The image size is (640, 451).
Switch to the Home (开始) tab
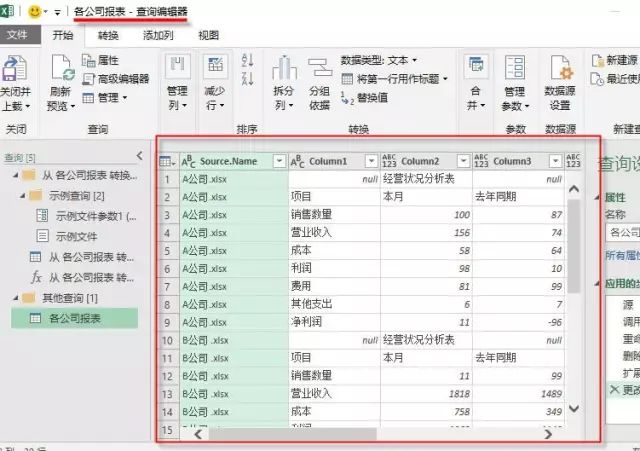pos(63,35)
